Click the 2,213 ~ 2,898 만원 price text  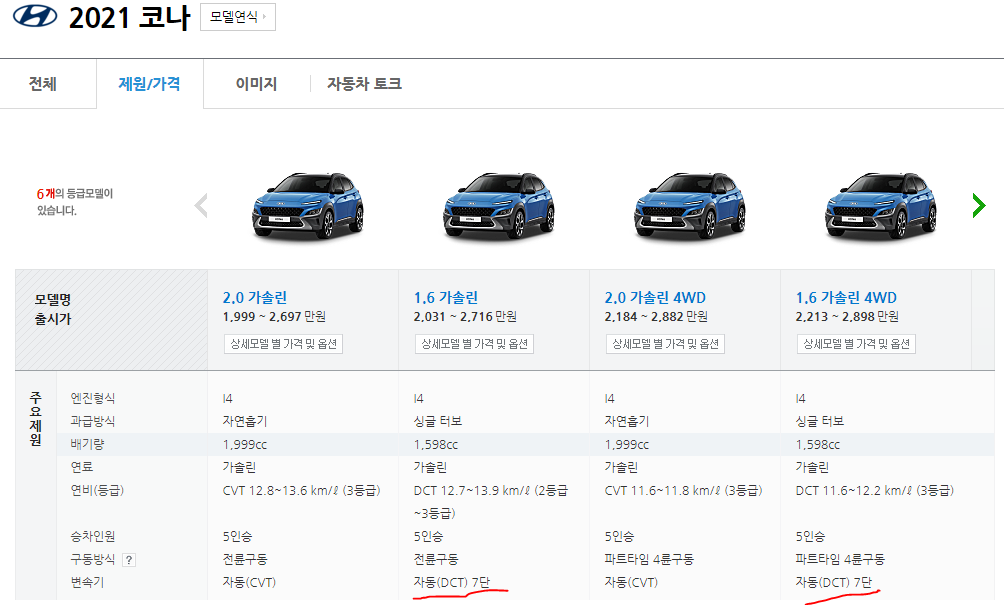[847, 317]
